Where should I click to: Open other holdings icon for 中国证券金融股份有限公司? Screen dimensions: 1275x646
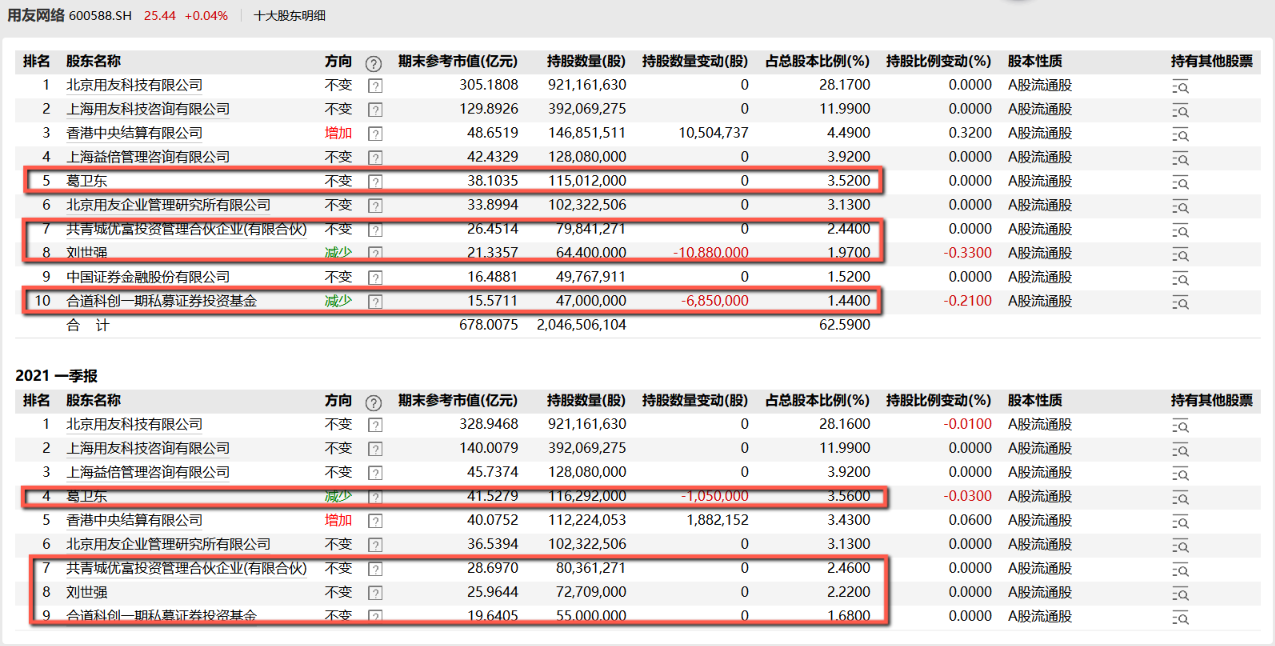point(1180,278)
